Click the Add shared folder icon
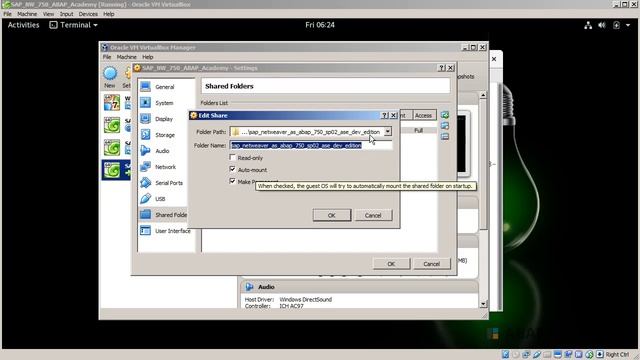Image resolution: width=640 pixels, height=360 pixels. click(445, 115)
